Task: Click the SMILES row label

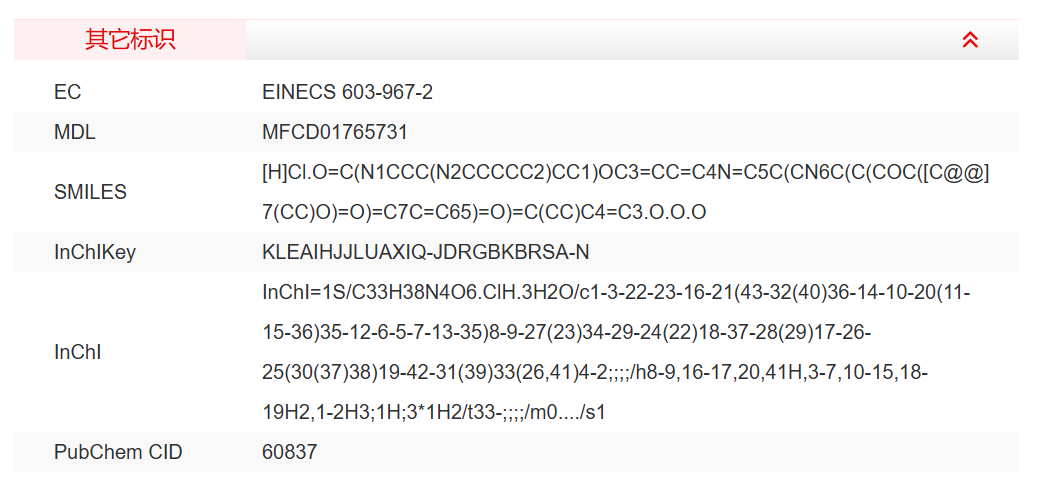Action: [90, 192]
